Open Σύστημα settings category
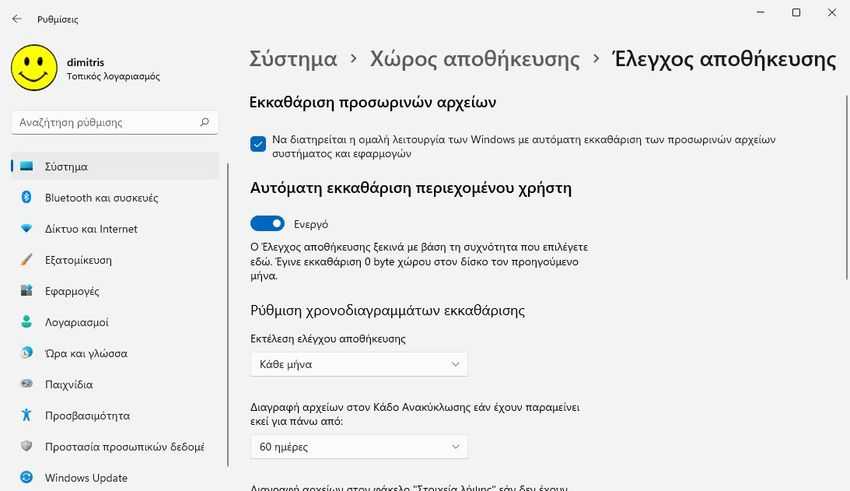Viewport: 850px width, 491px height. tap(114, 166)
